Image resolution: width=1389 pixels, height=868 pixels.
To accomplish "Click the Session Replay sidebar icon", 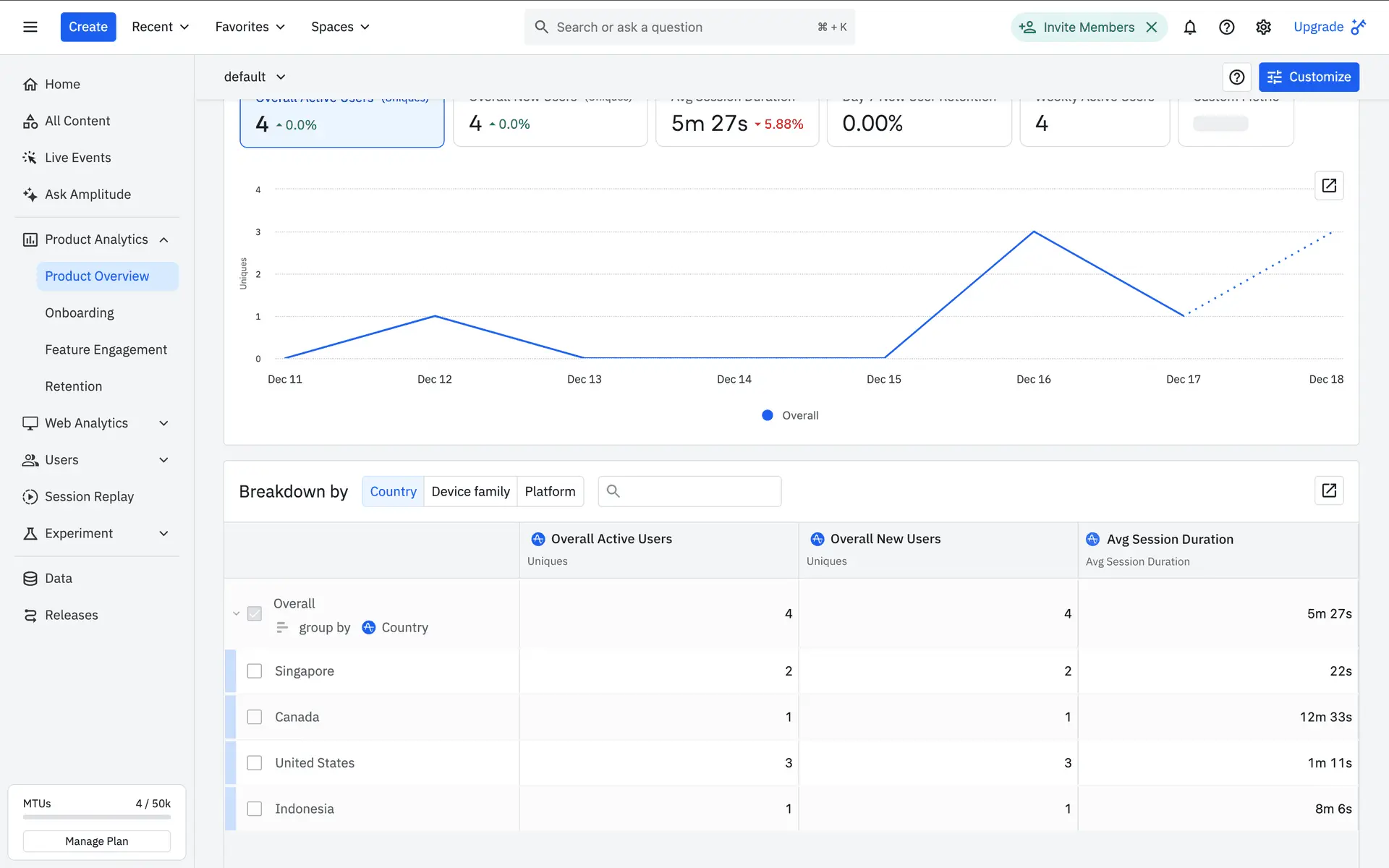I will pyautogui.click(x=30, y=497).
